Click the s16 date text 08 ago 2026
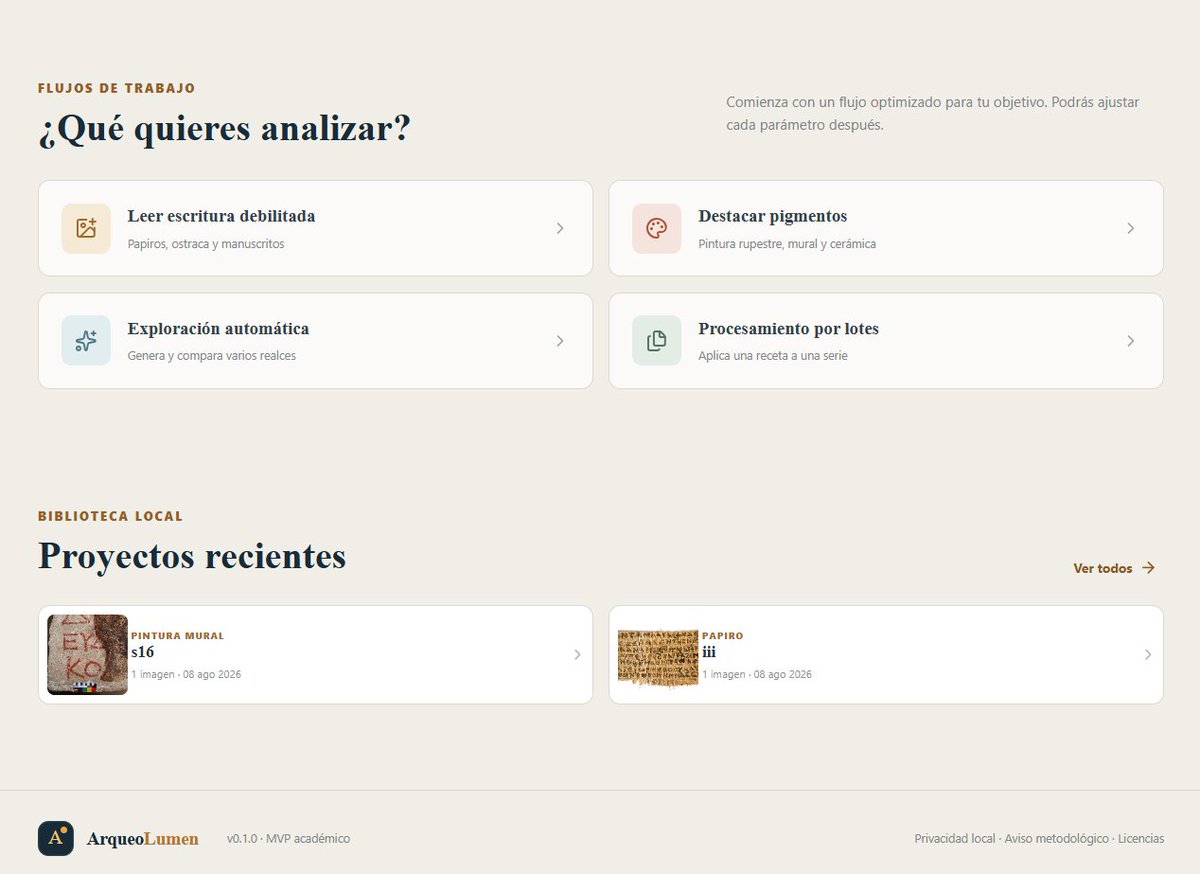Viewport: 1200px width, 874px height. tap(212, 674)
